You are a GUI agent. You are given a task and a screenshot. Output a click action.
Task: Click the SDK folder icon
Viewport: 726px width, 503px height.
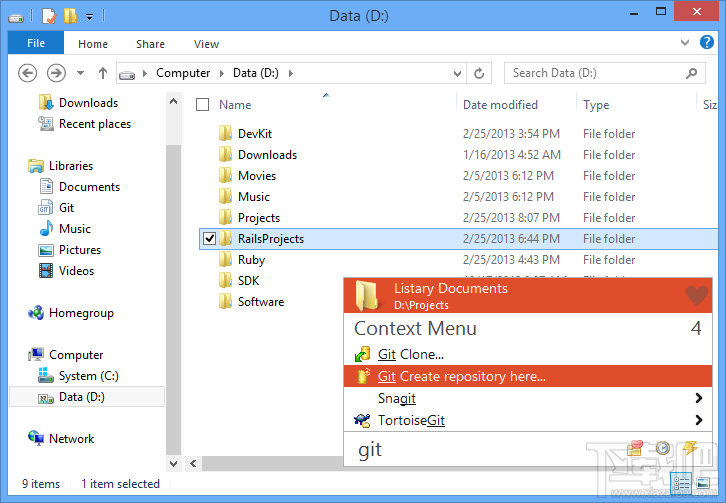tap(225, 280)
